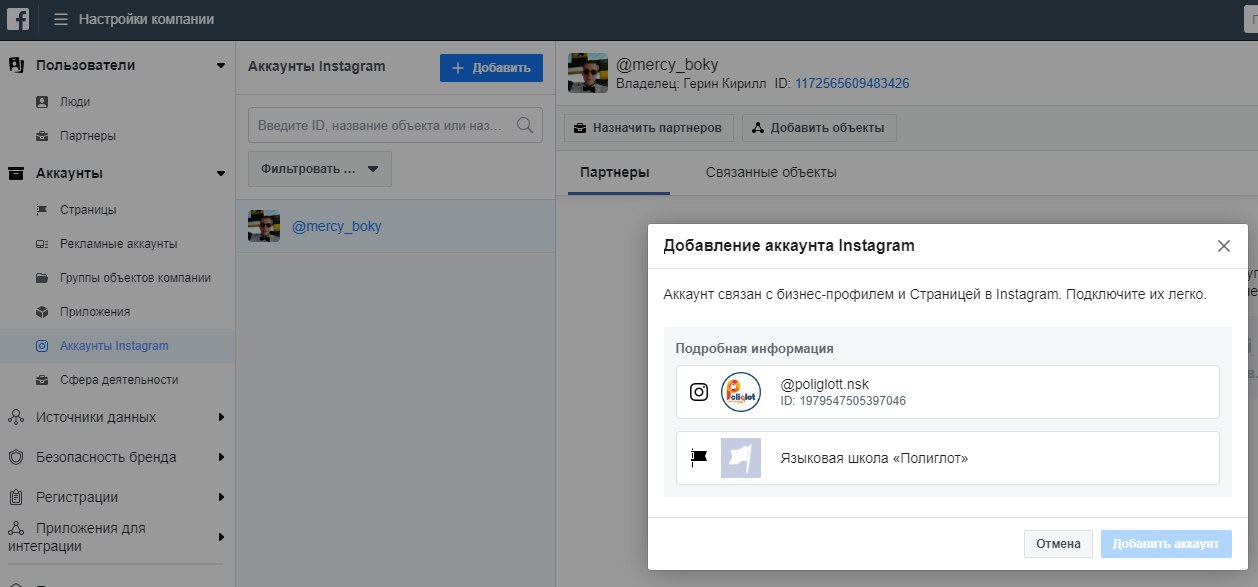The width and height of the screenshot is (1258, 587).
Task: Open Рекламные аккаунты in the sidebar
Action: point(119,244)
